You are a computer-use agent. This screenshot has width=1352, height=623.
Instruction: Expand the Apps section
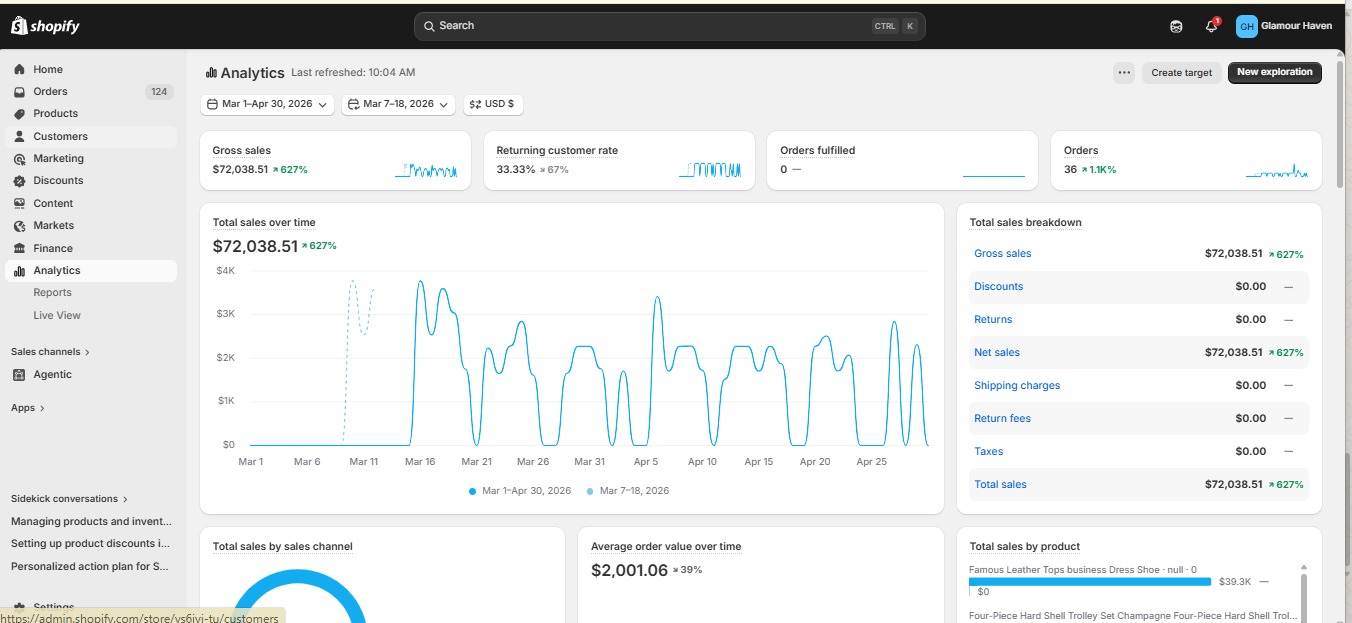click(x=28, y=408)
